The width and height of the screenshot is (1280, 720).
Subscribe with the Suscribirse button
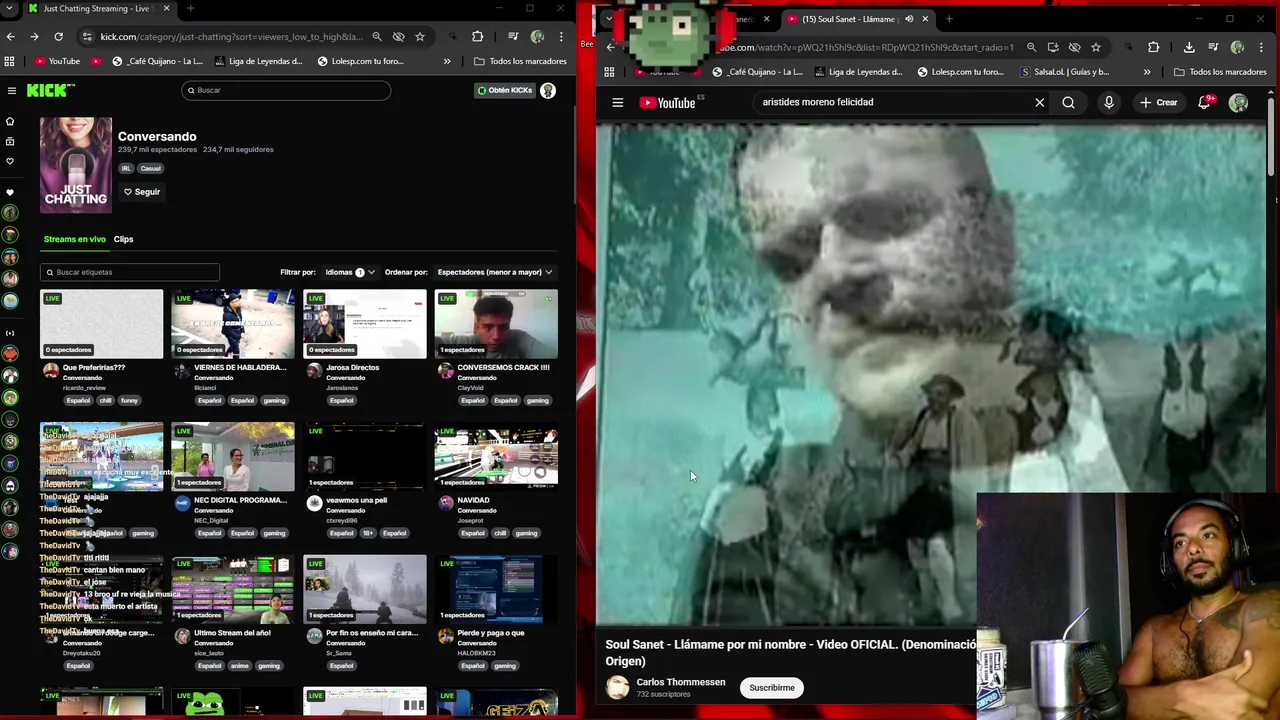pos(772,687)
